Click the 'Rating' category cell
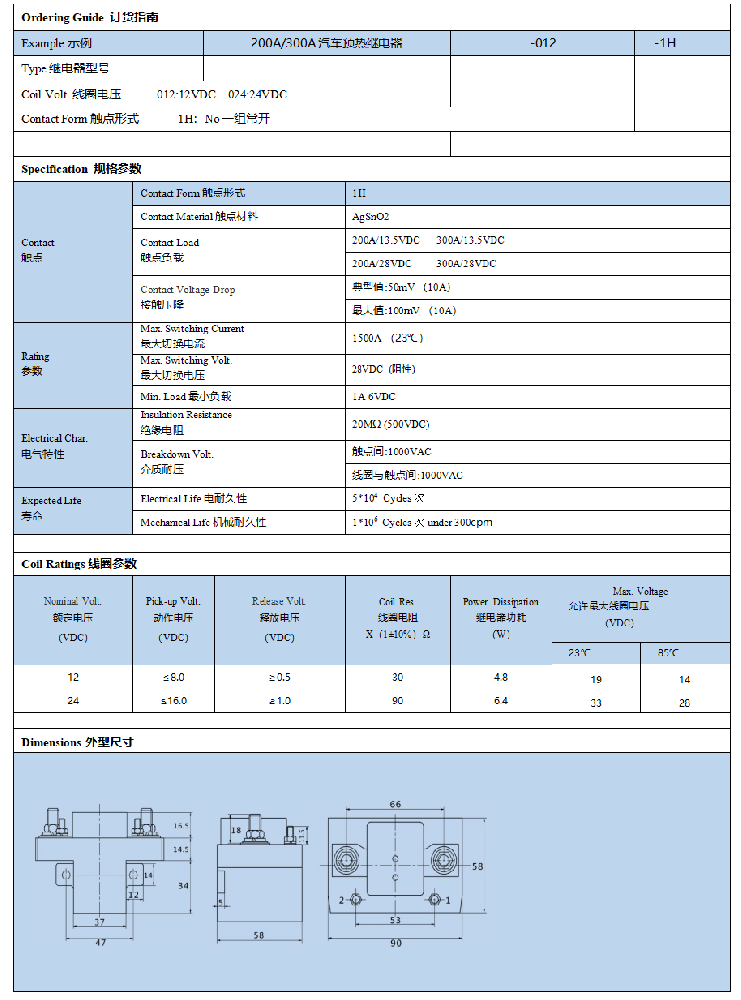Image resolution: width=741 pixels, height=1000 pixels. point(73,365)
